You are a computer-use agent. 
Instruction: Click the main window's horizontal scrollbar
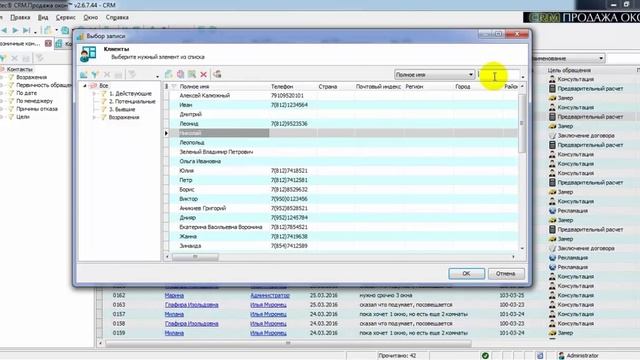click(288, 343)
